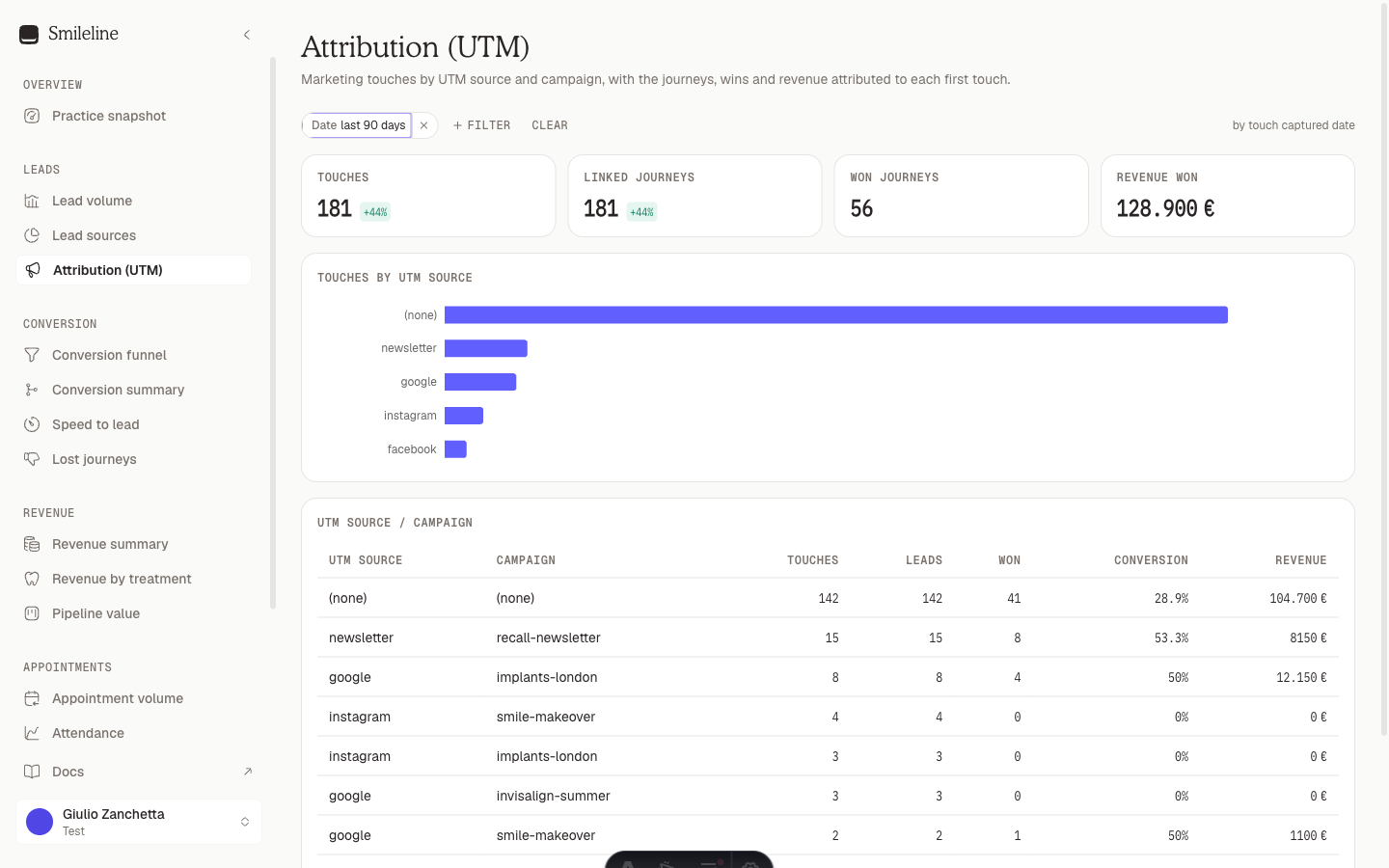This screenshot has height=868, width=1389.
Task: Open Attendance report
Action: 134,733
